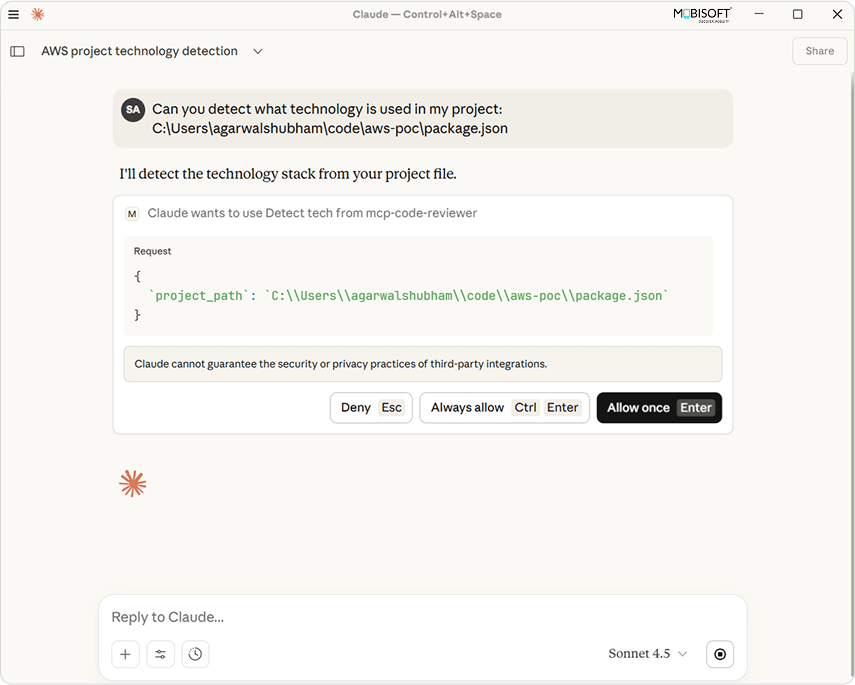This screenshot has width=855, height=685.
Task: Open the hamburger menu in title bar
Action: [14, 14]
